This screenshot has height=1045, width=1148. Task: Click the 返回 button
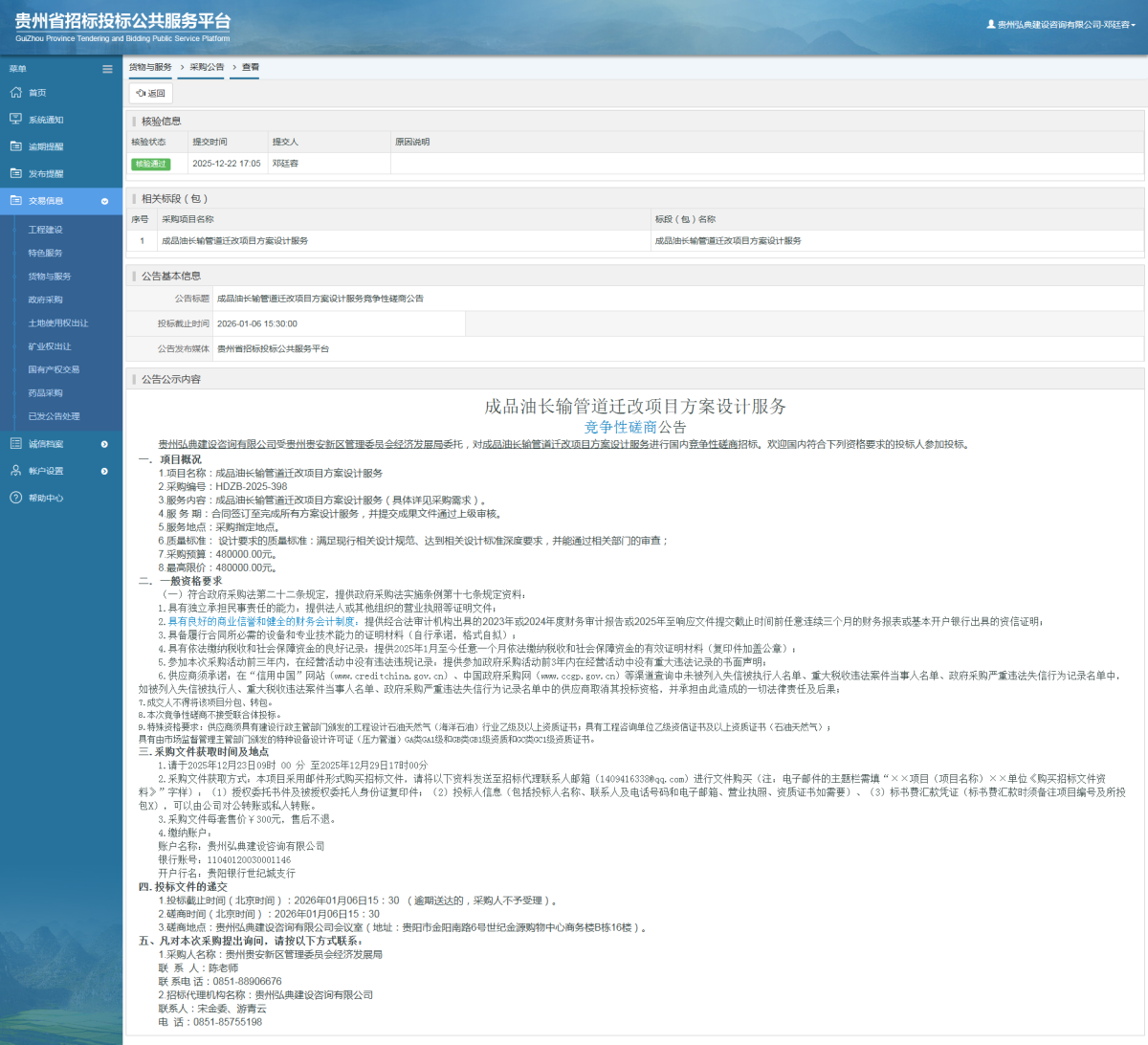pyautogui.click(x=150, y=93)
